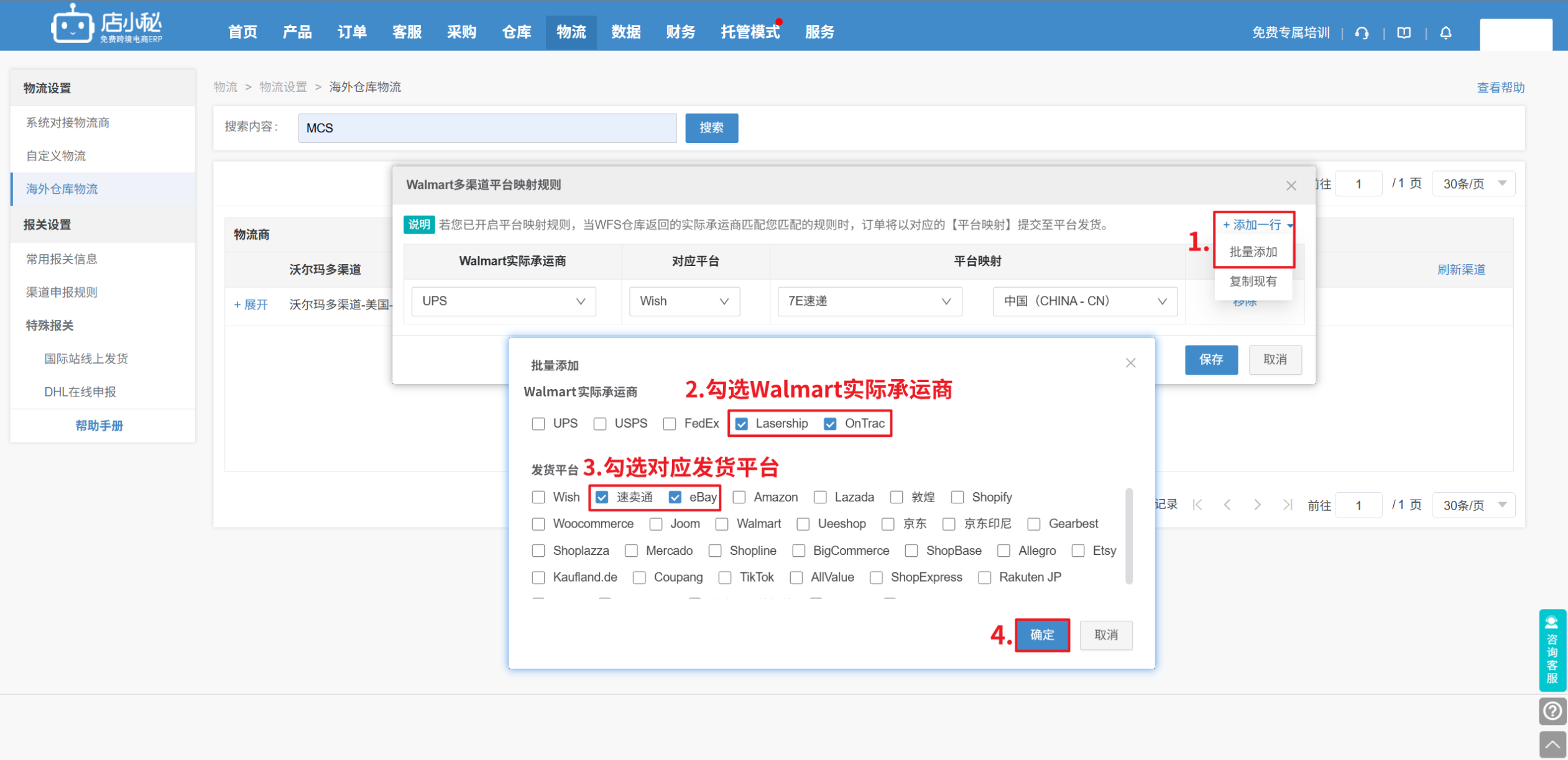Open the 查看帮助 link
This screenshot has width=1568, height=760.
1501,88
